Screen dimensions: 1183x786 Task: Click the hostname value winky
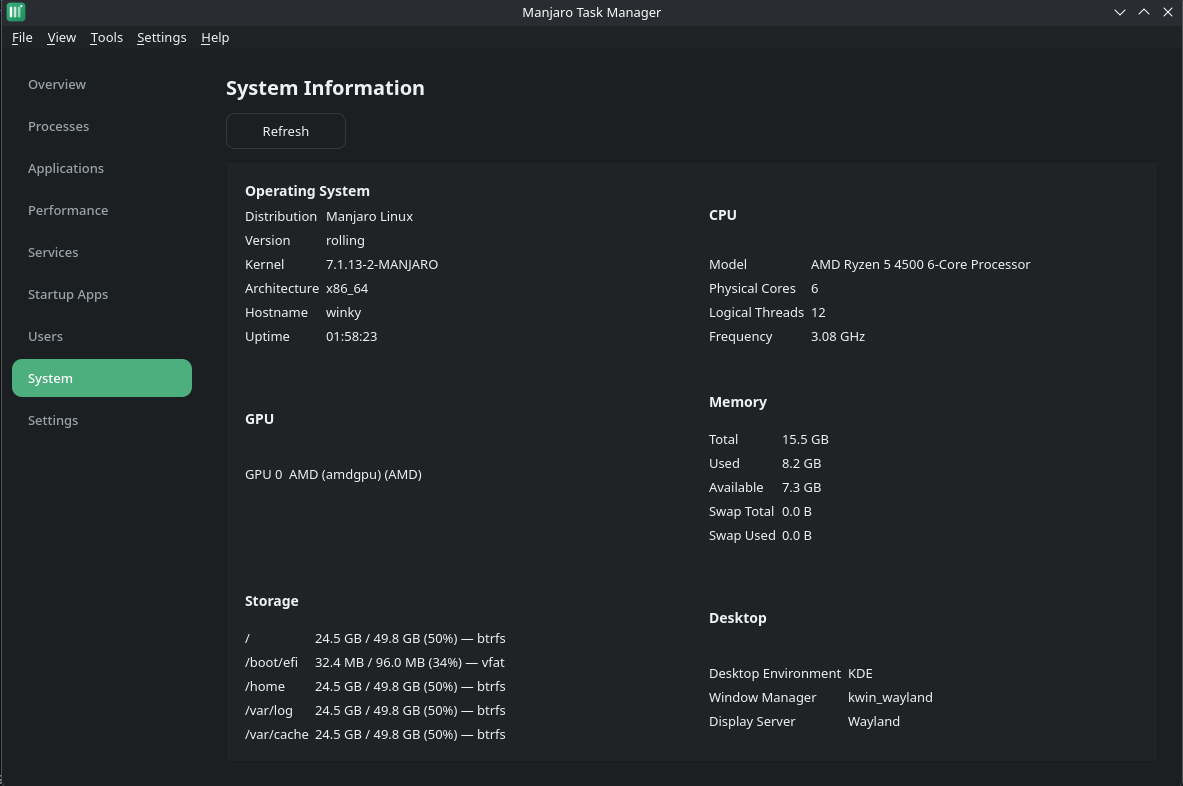pos(343,313)
